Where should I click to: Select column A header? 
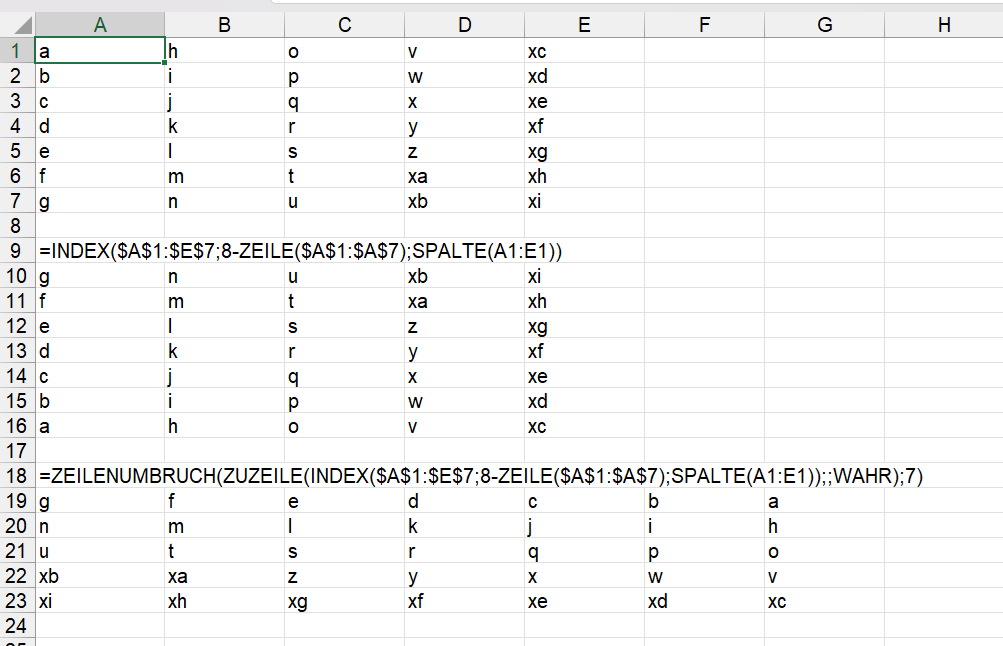tap(100, 25)
